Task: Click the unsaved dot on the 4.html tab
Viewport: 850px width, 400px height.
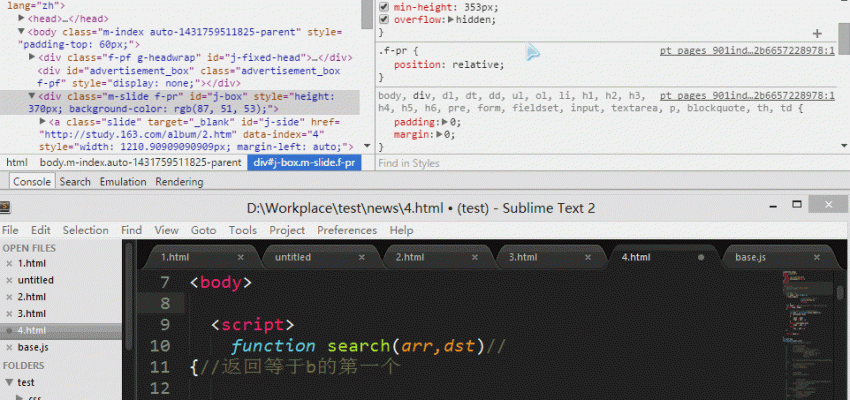Action: pos(701,257)
